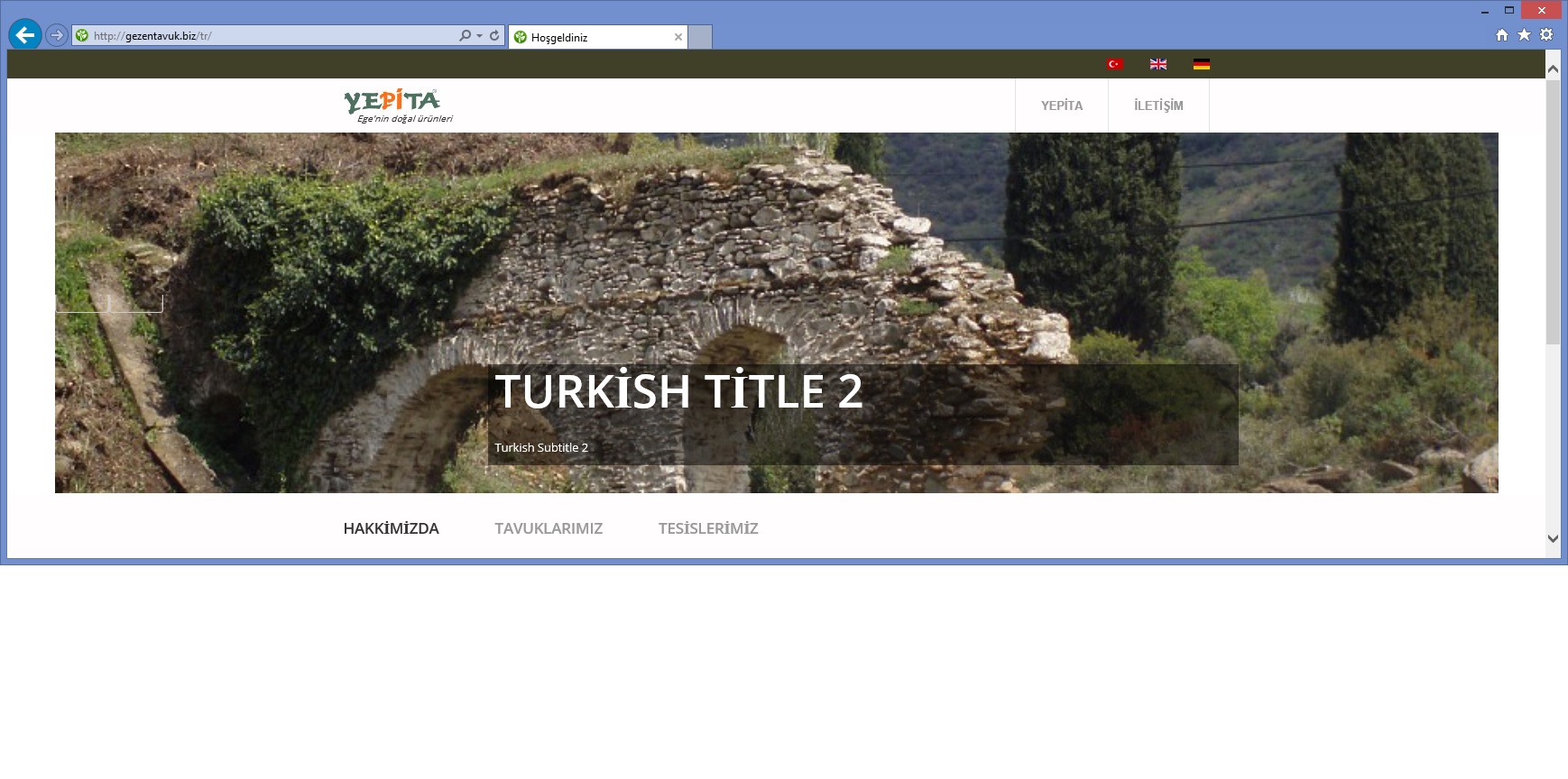Click the browser forward arrow button
Screen dimensions: 1568x779
click(x=57, y=35)
